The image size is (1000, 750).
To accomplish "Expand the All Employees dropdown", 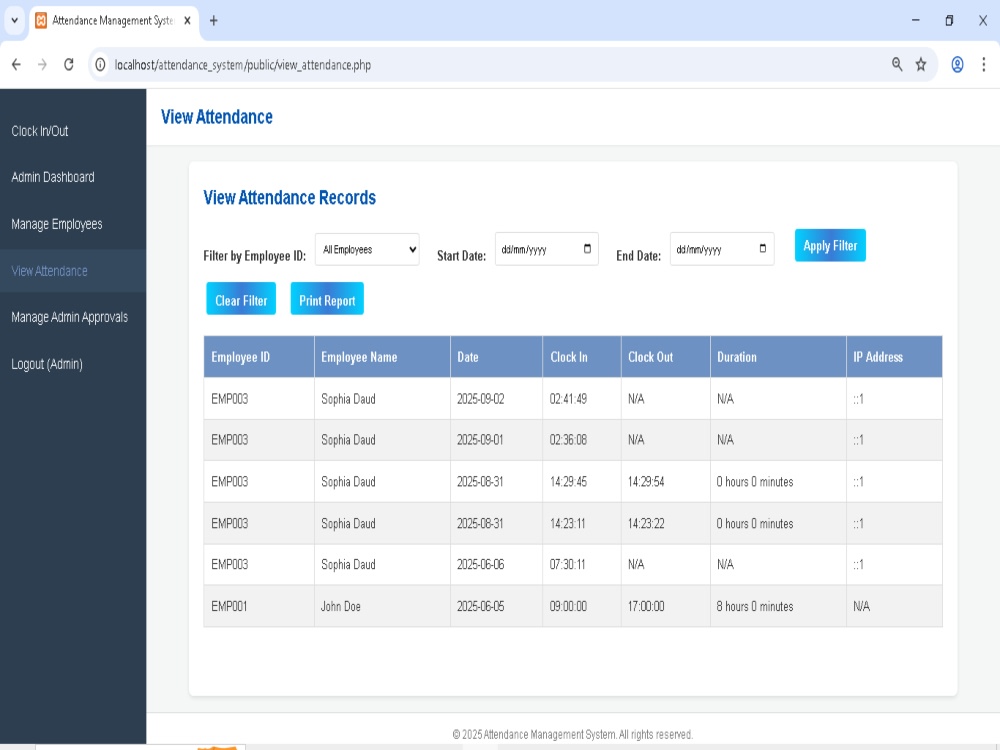I will coord(367,249).
